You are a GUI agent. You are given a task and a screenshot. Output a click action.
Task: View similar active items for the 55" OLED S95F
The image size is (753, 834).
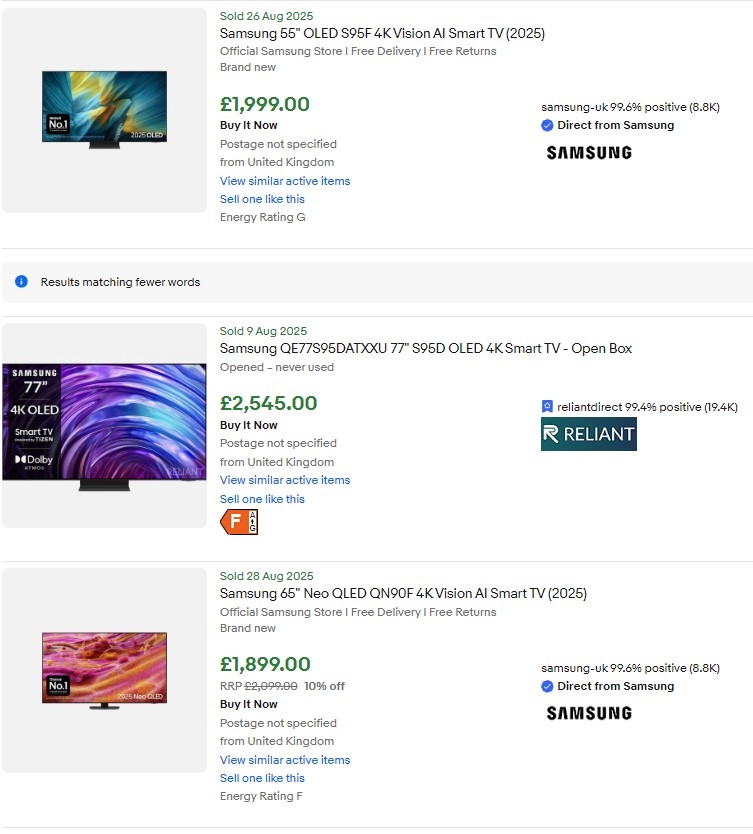pyautogui.click(x=285, y=181)
